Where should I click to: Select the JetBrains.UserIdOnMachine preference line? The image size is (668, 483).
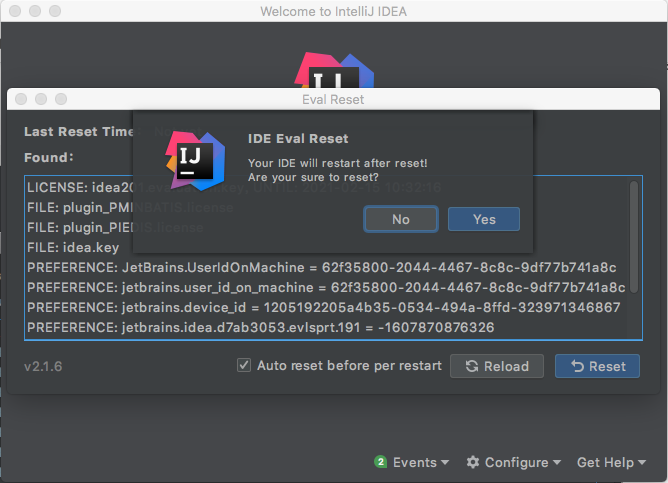click(x=322, y=267)
